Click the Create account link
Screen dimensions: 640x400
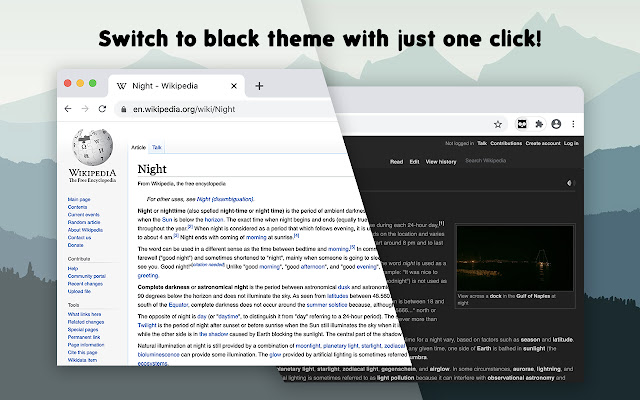pos(543,144)
